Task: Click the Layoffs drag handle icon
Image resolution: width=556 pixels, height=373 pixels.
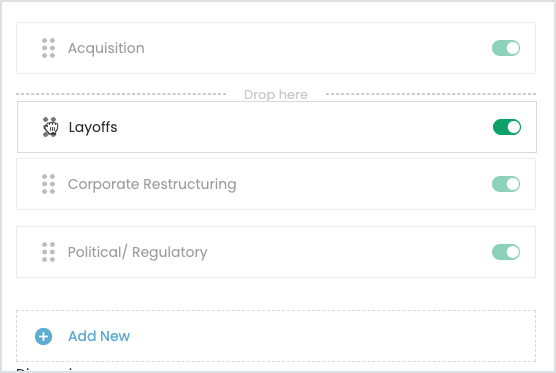Action: (x=50, y=127)
